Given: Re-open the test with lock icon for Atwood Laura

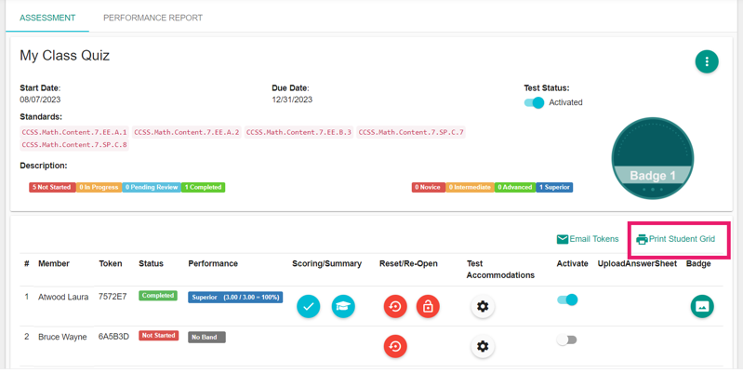Looking at the screenshot, I should point(428,307).
